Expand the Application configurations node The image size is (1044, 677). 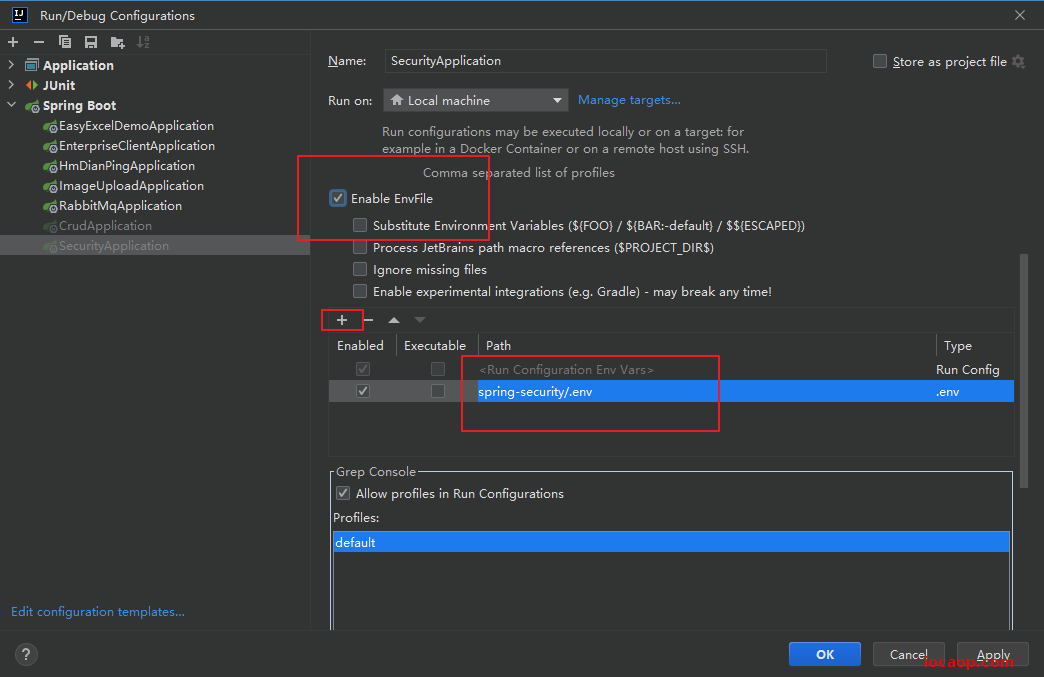(11, 65)
